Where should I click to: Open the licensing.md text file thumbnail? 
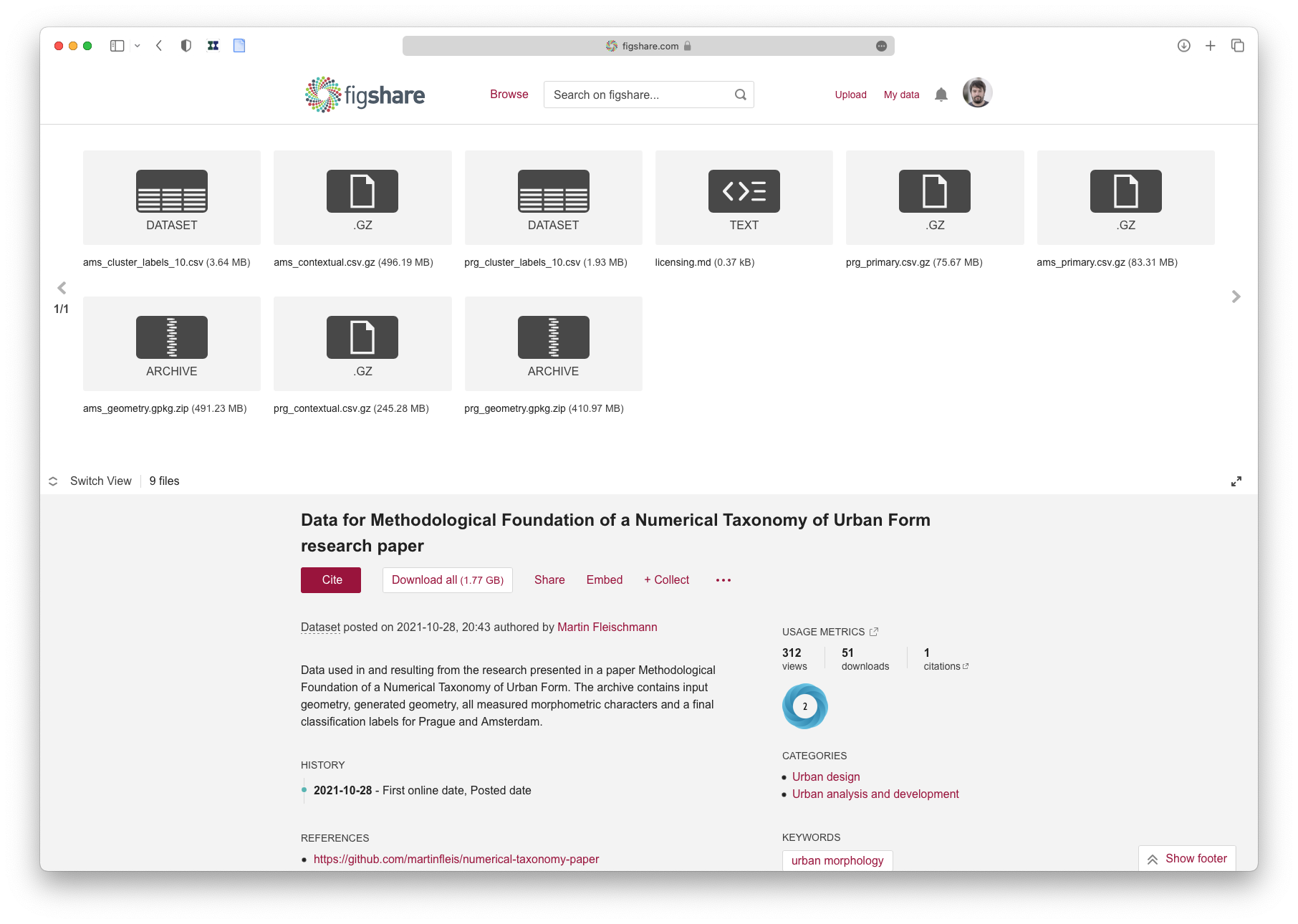[744, 198]
